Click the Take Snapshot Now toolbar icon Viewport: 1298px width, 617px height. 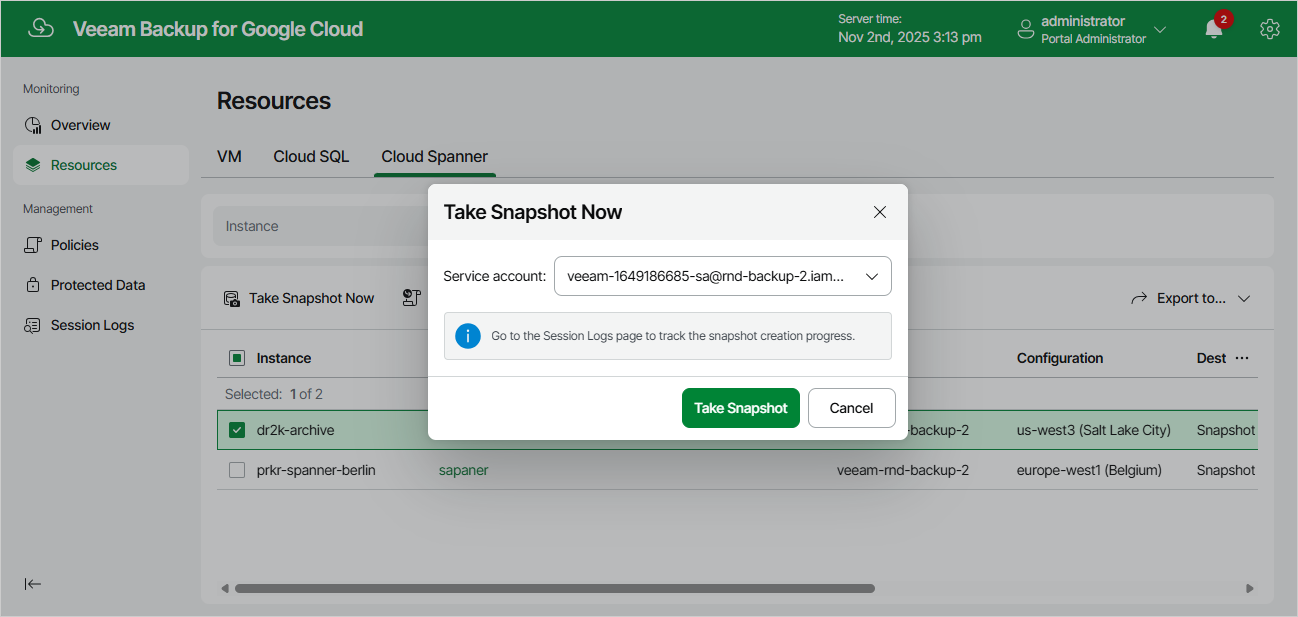point(232,298)
